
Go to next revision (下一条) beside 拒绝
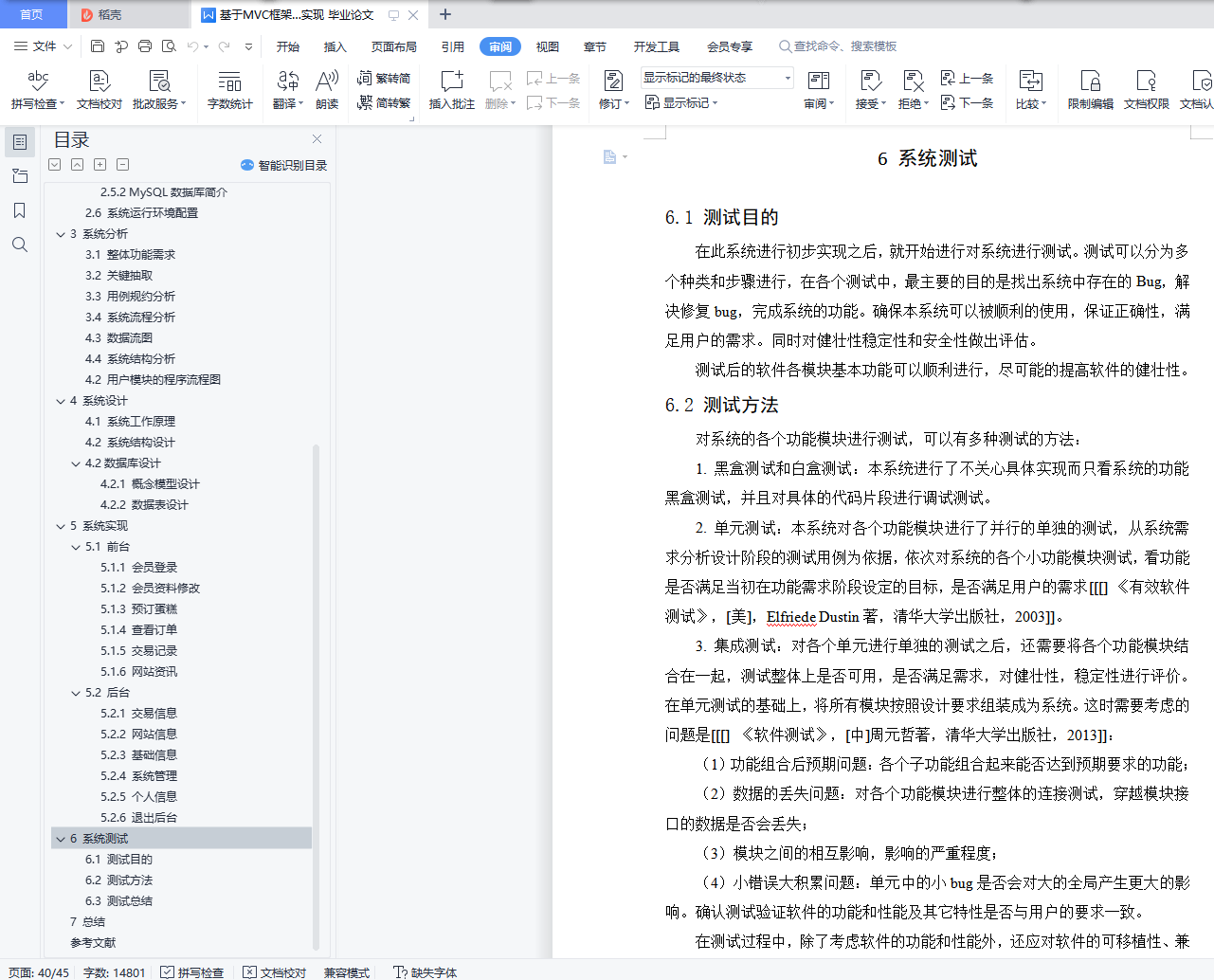click(x=968, y=102)
